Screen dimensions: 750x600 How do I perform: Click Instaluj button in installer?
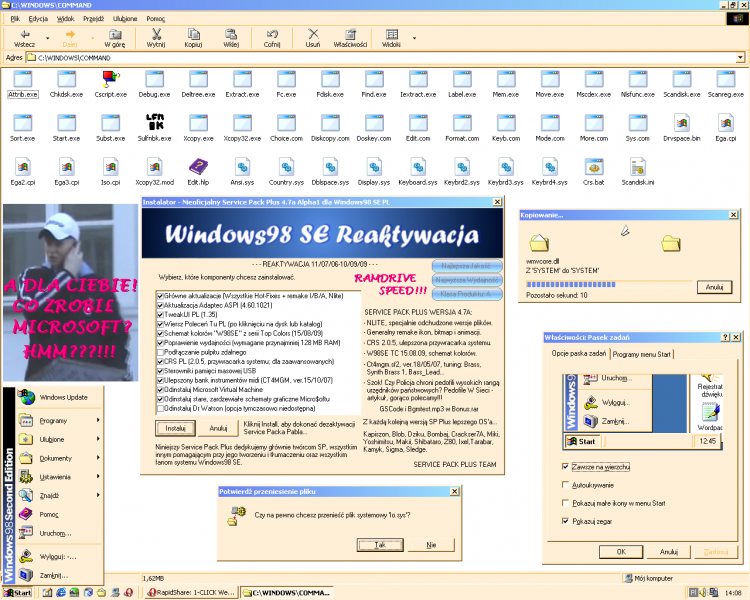tap(175, 428)
